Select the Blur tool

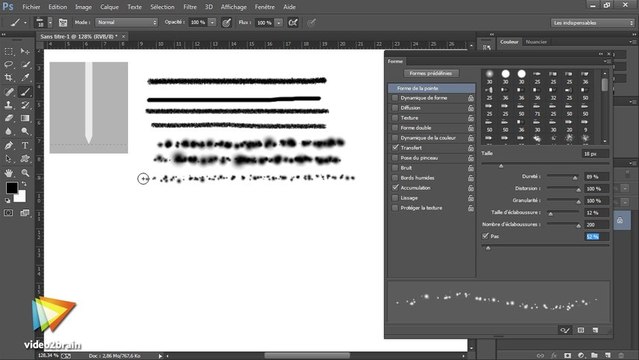(9, 131)
